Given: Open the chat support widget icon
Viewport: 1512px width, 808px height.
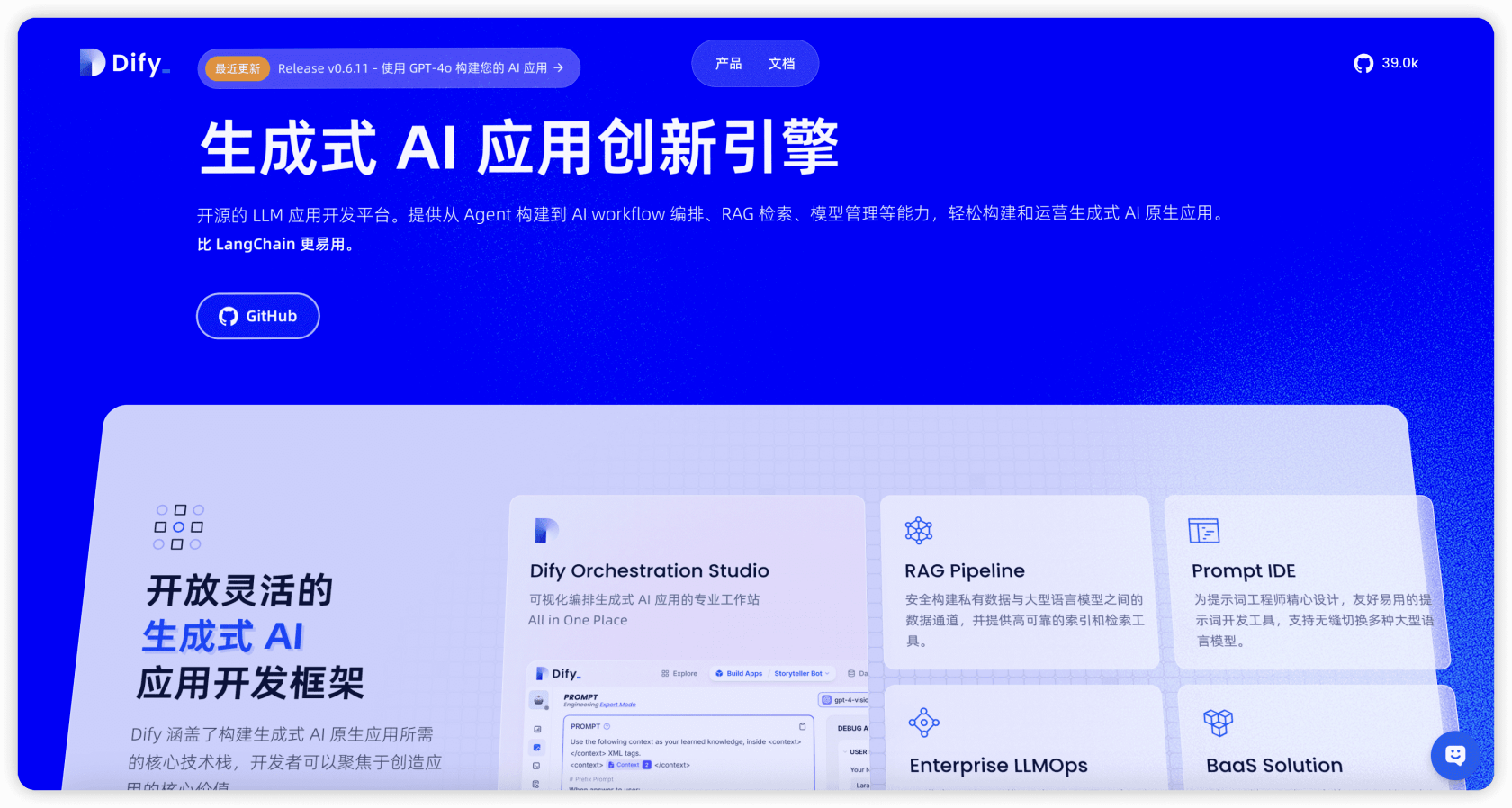Looking at the screenshot, I should coord(1455,755).
